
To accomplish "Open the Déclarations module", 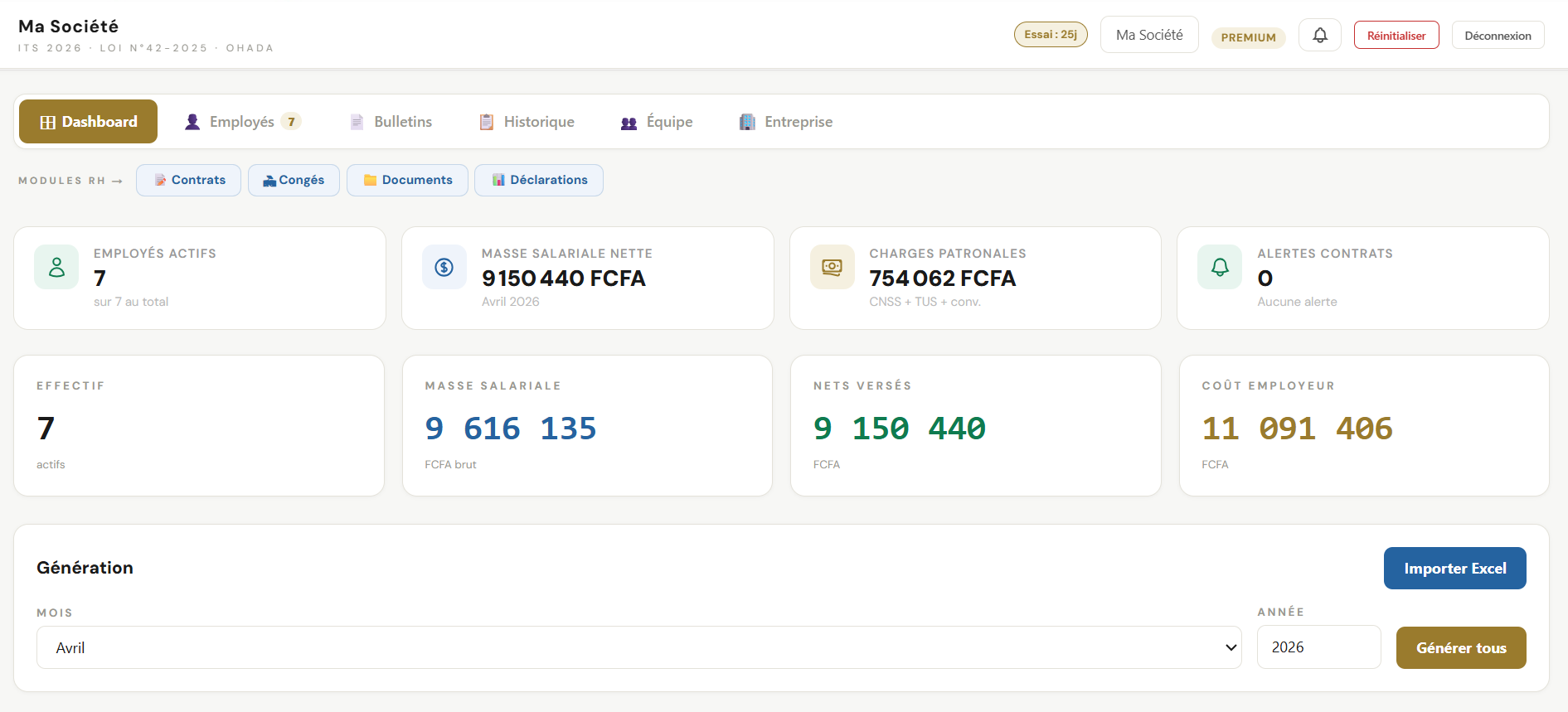I will (539, 180).
